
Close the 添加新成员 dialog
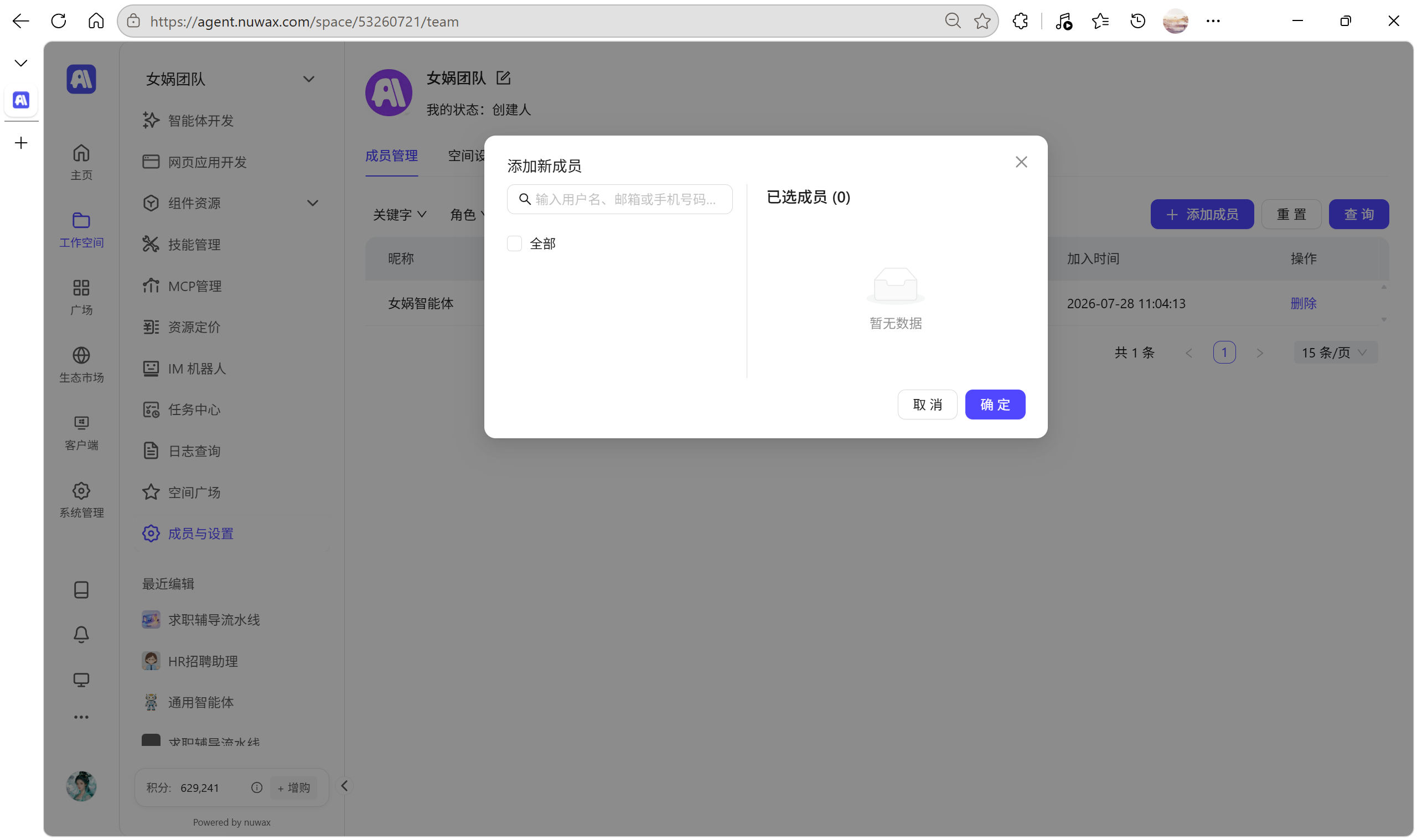(x=1021, y=162)
